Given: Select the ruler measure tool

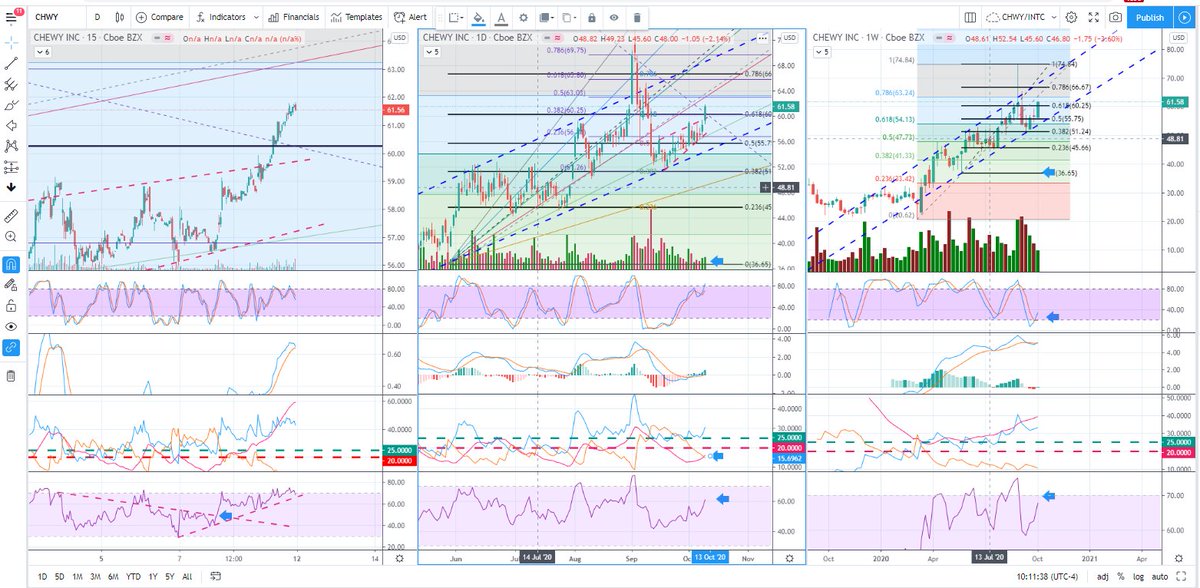Looking at the screenshot, I should (11, 215).
